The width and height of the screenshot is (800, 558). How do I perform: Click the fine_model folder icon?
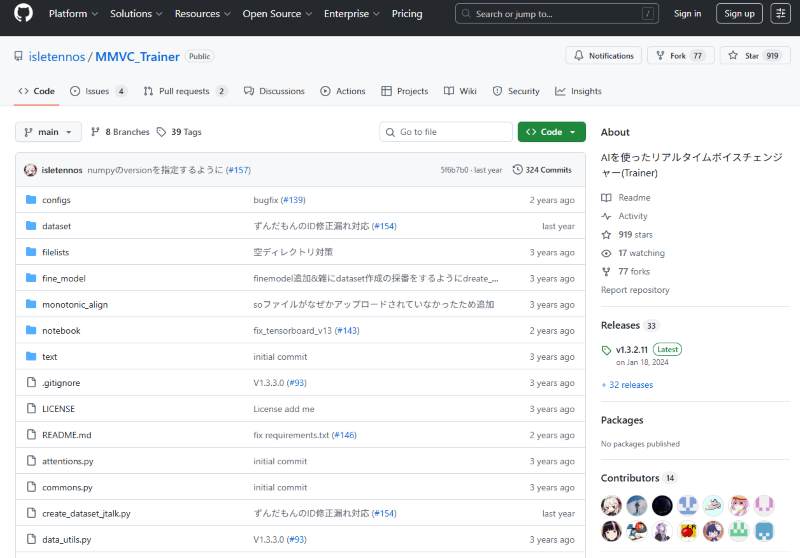(x=31, y=278)
